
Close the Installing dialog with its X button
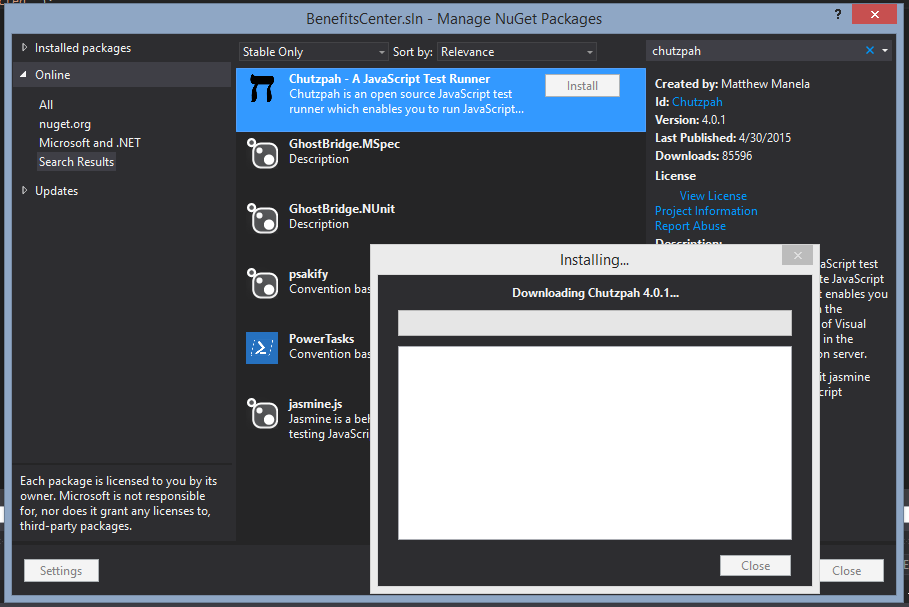click(x=798, y=255)
